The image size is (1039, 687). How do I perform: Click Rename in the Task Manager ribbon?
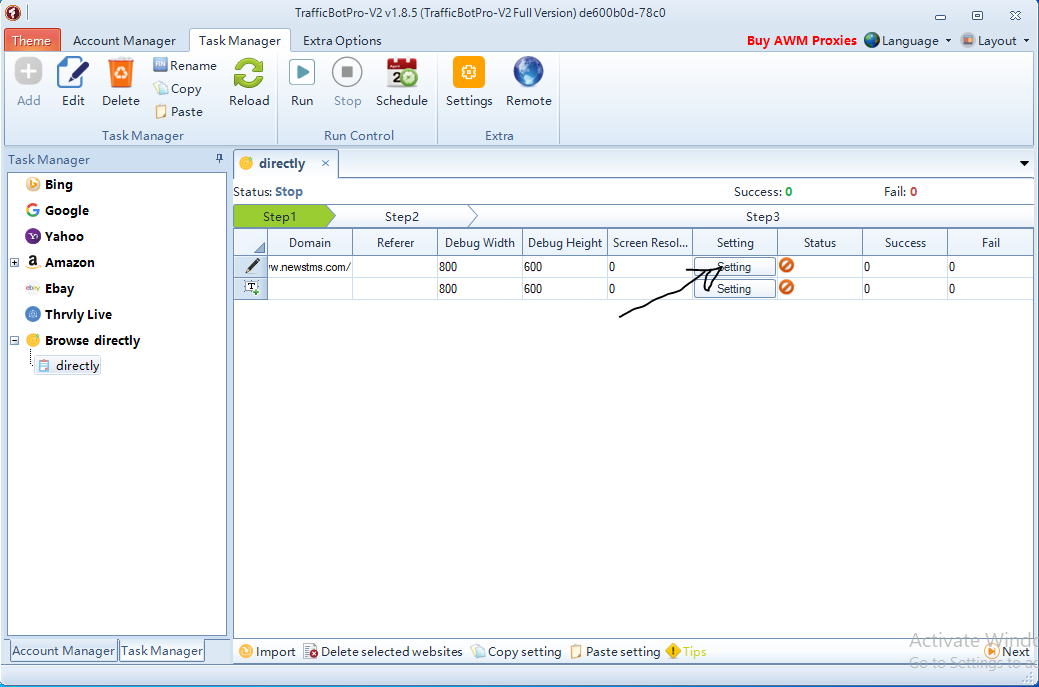coord(185,65)
